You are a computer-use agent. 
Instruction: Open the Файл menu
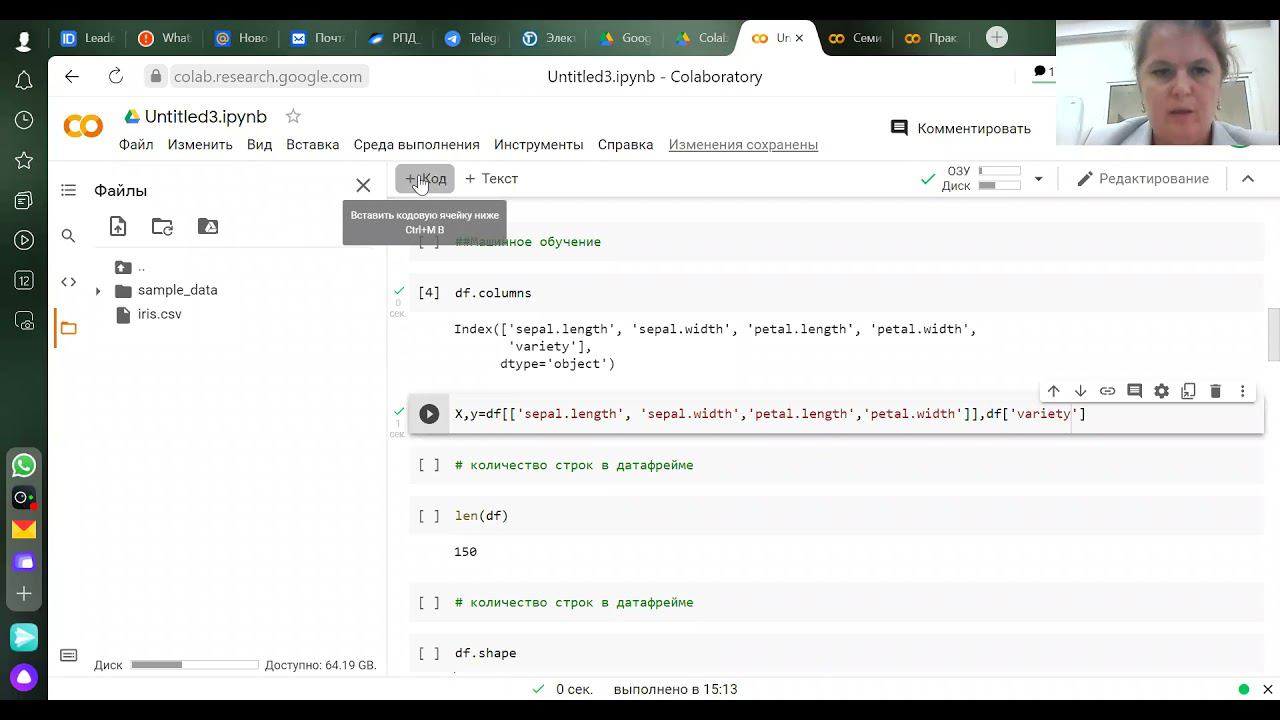pyautogui.click(x=136, y=144)
